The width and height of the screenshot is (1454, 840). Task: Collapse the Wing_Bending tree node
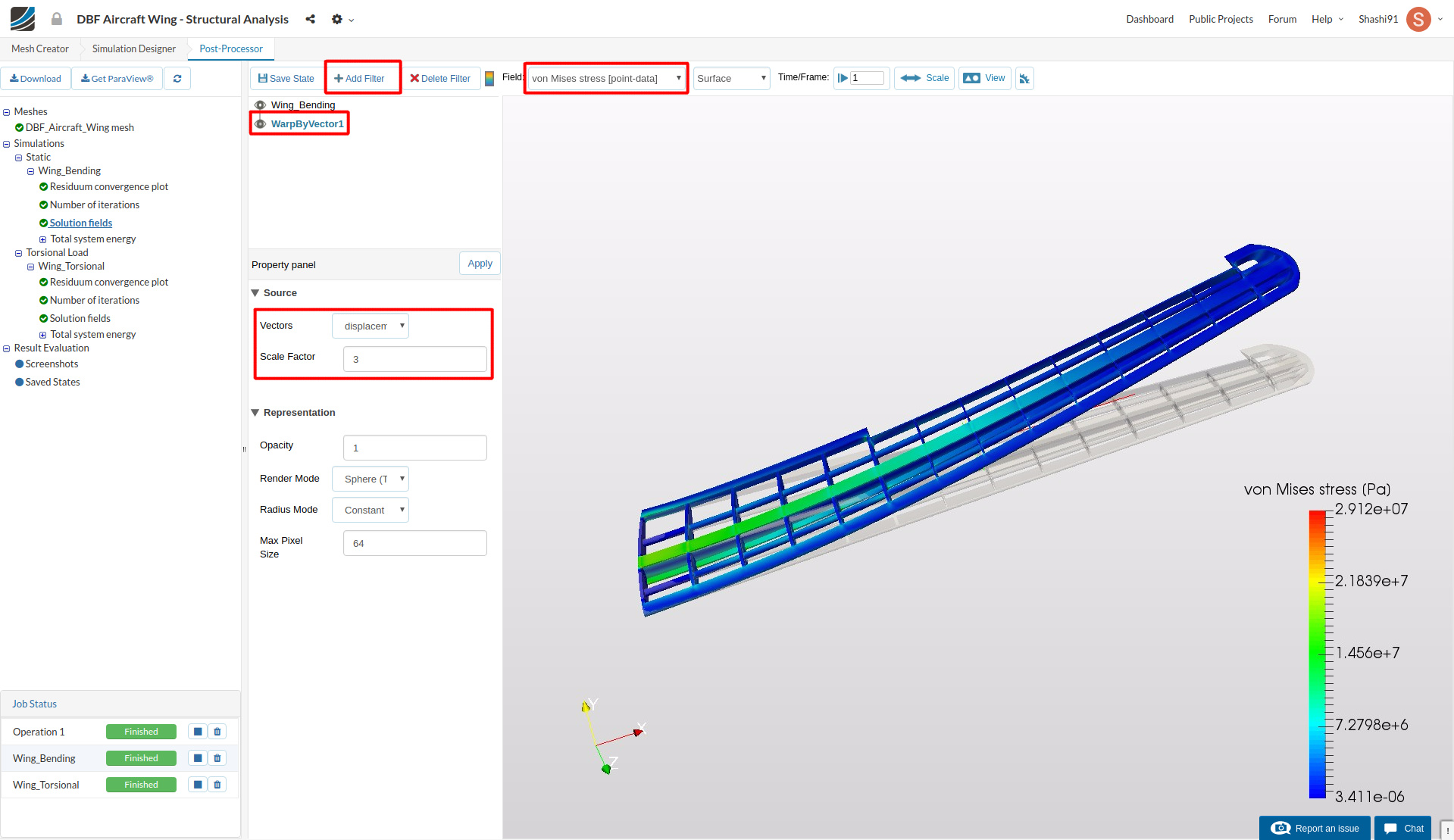pyautogui.click(x=31, y=171)
